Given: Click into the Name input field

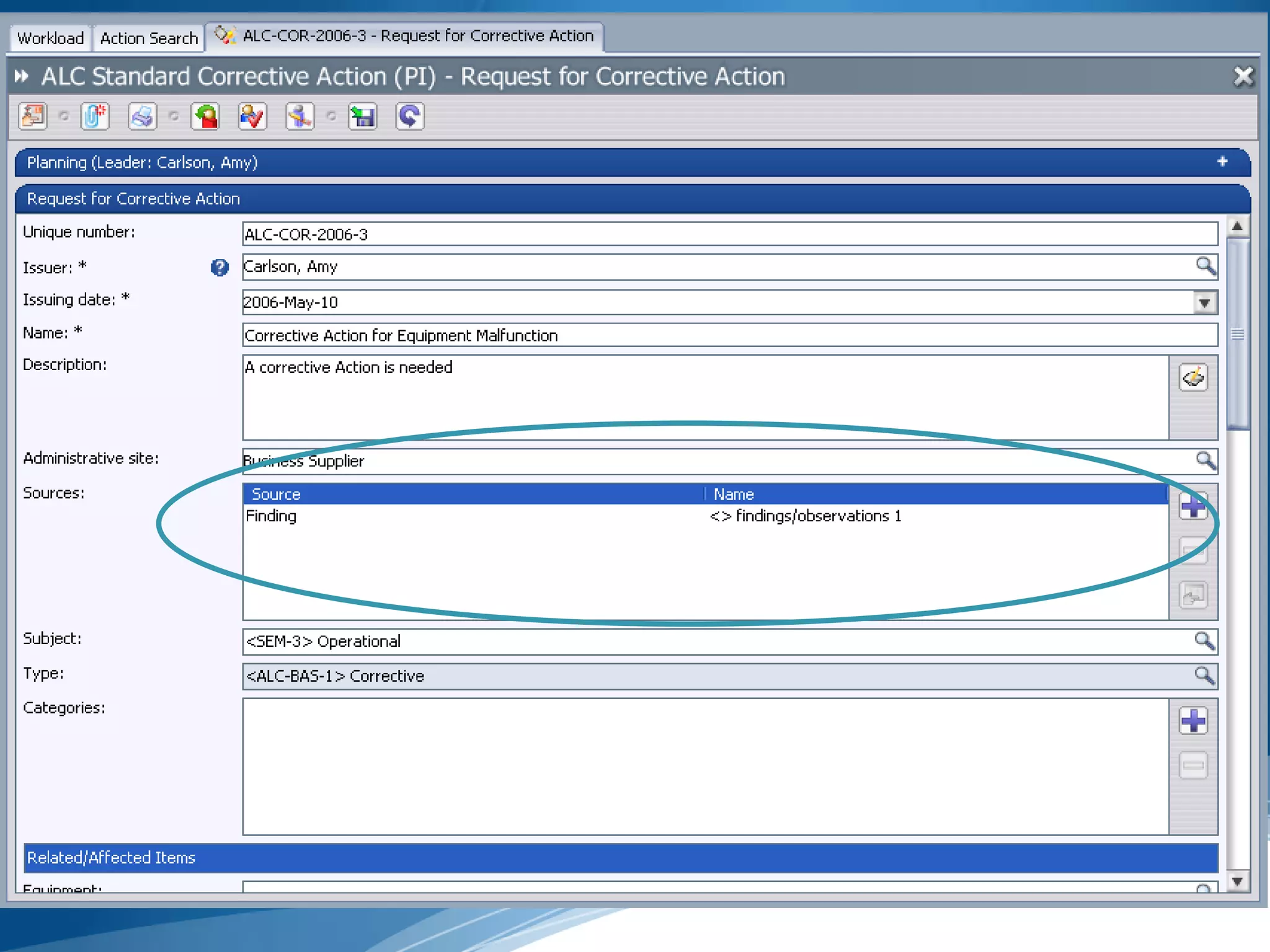Looking at the screenshot, I should coord(729,335).
